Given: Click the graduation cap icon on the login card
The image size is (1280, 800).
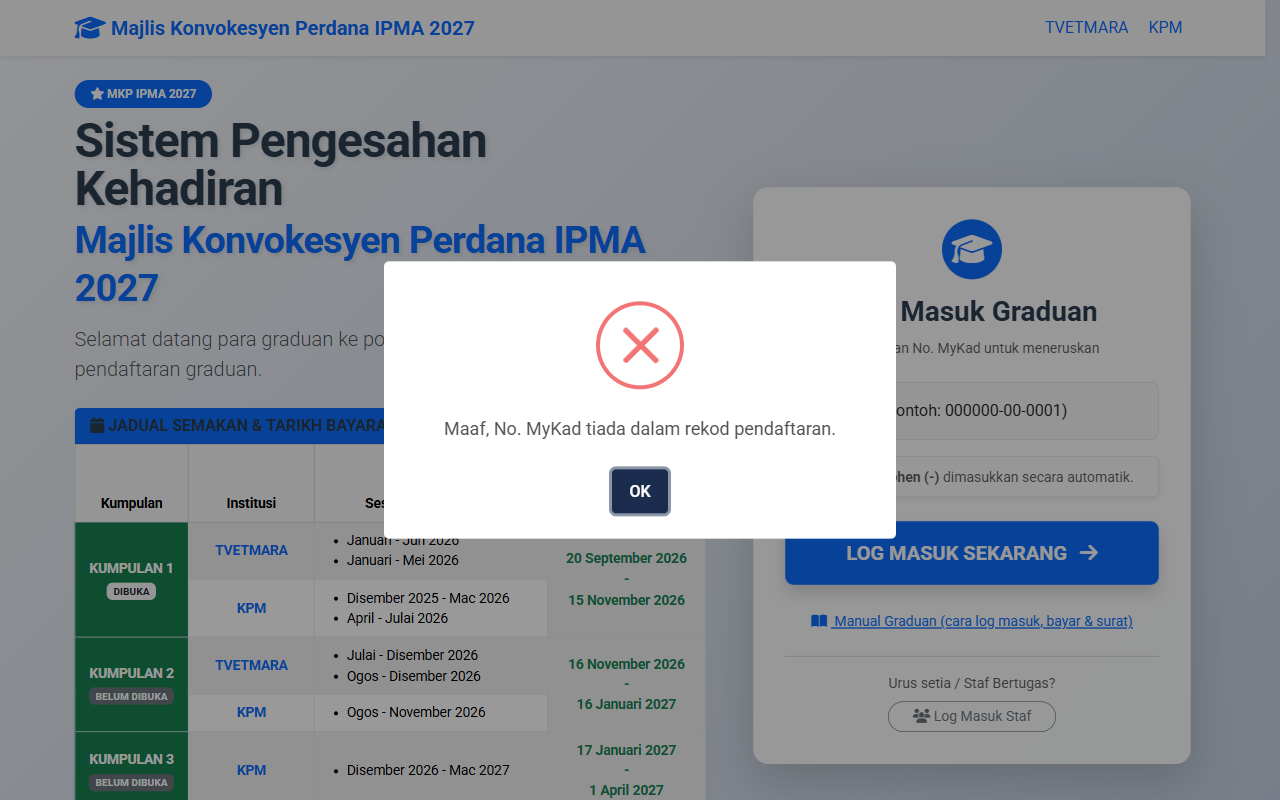Looking at the screenshot, I should 972,249.
